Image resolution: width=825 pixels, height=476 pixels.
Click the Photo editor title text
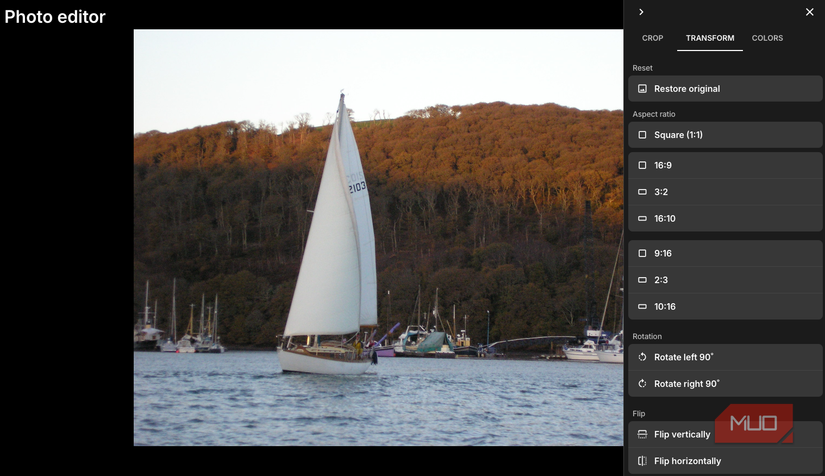coord(55,17)
